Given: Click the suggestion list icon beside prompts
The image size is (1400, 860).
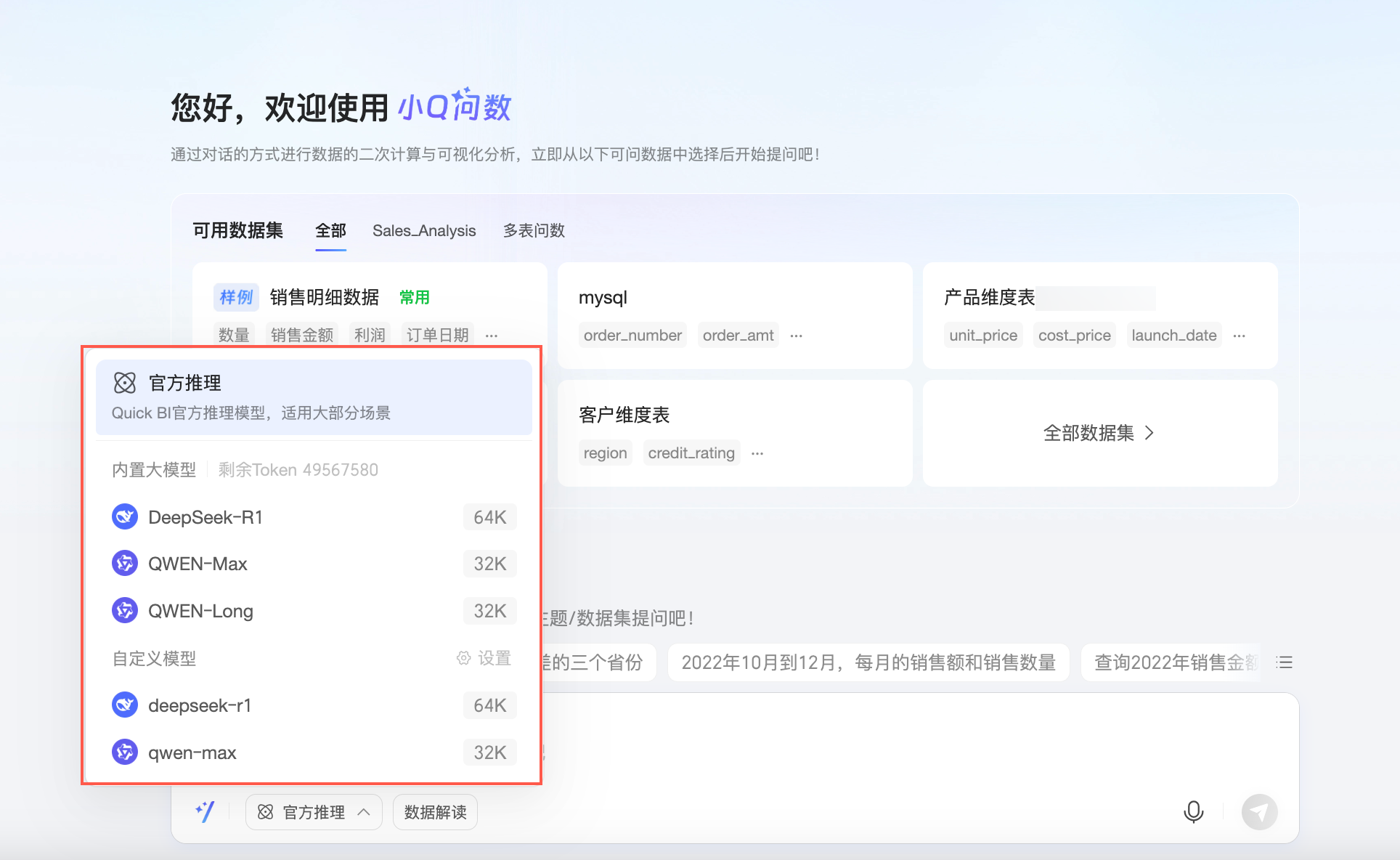Looking at the screenshot, I should [x=1285, y=662].
